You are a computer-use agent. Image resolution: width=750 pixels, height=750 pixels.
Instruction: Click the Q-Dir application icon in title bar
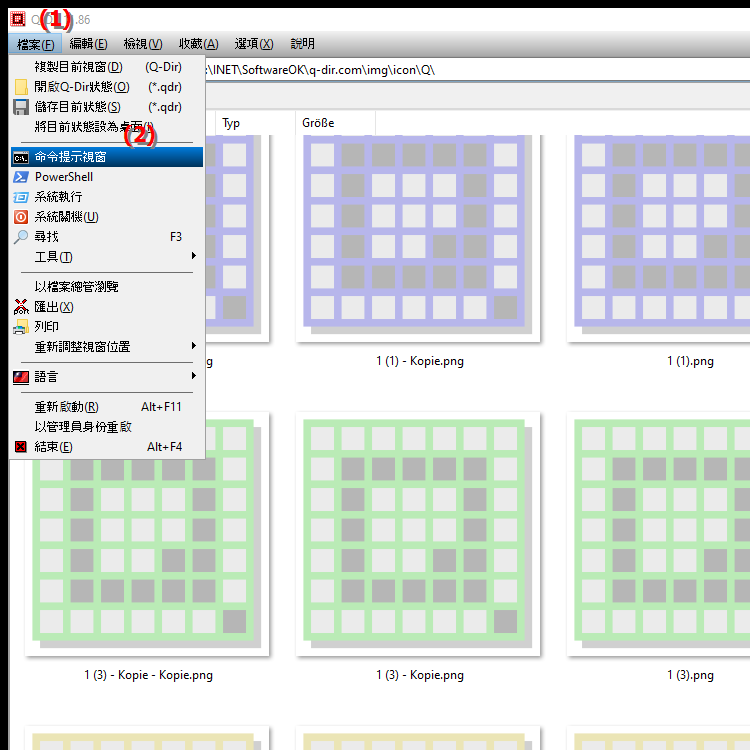[x=18, y=19]
